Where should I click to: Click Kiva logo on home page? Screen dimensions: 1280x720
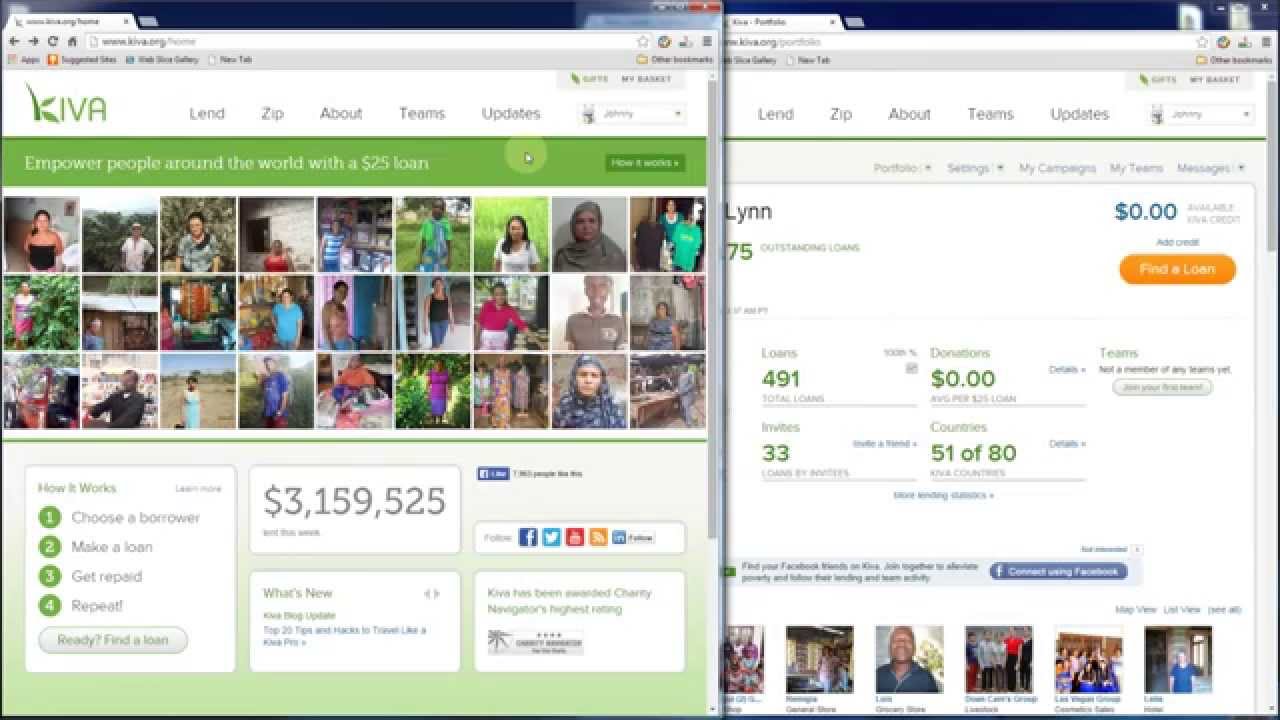pos(66,103)
